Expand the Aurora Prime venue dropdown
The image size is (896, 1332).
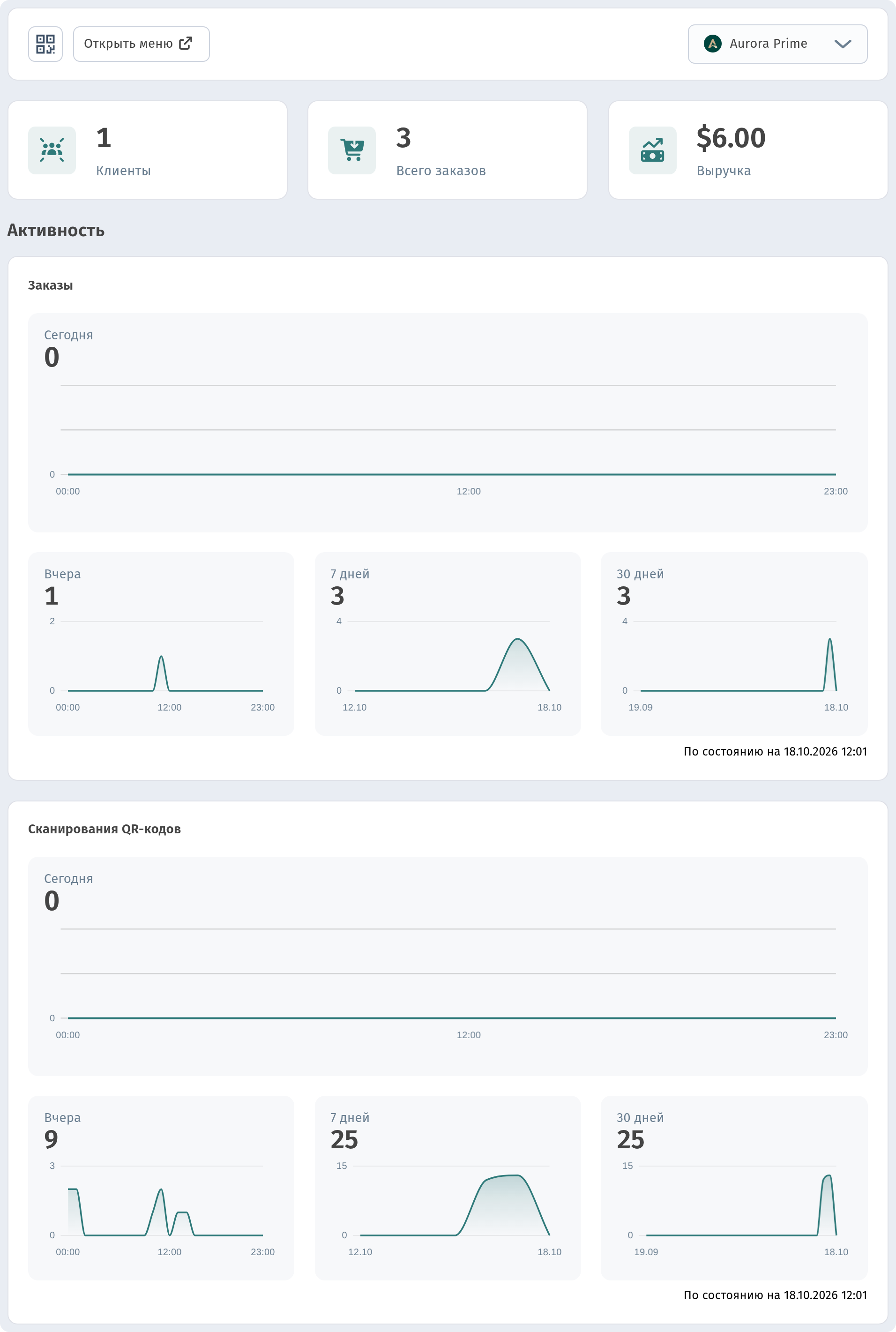[777, 44]
